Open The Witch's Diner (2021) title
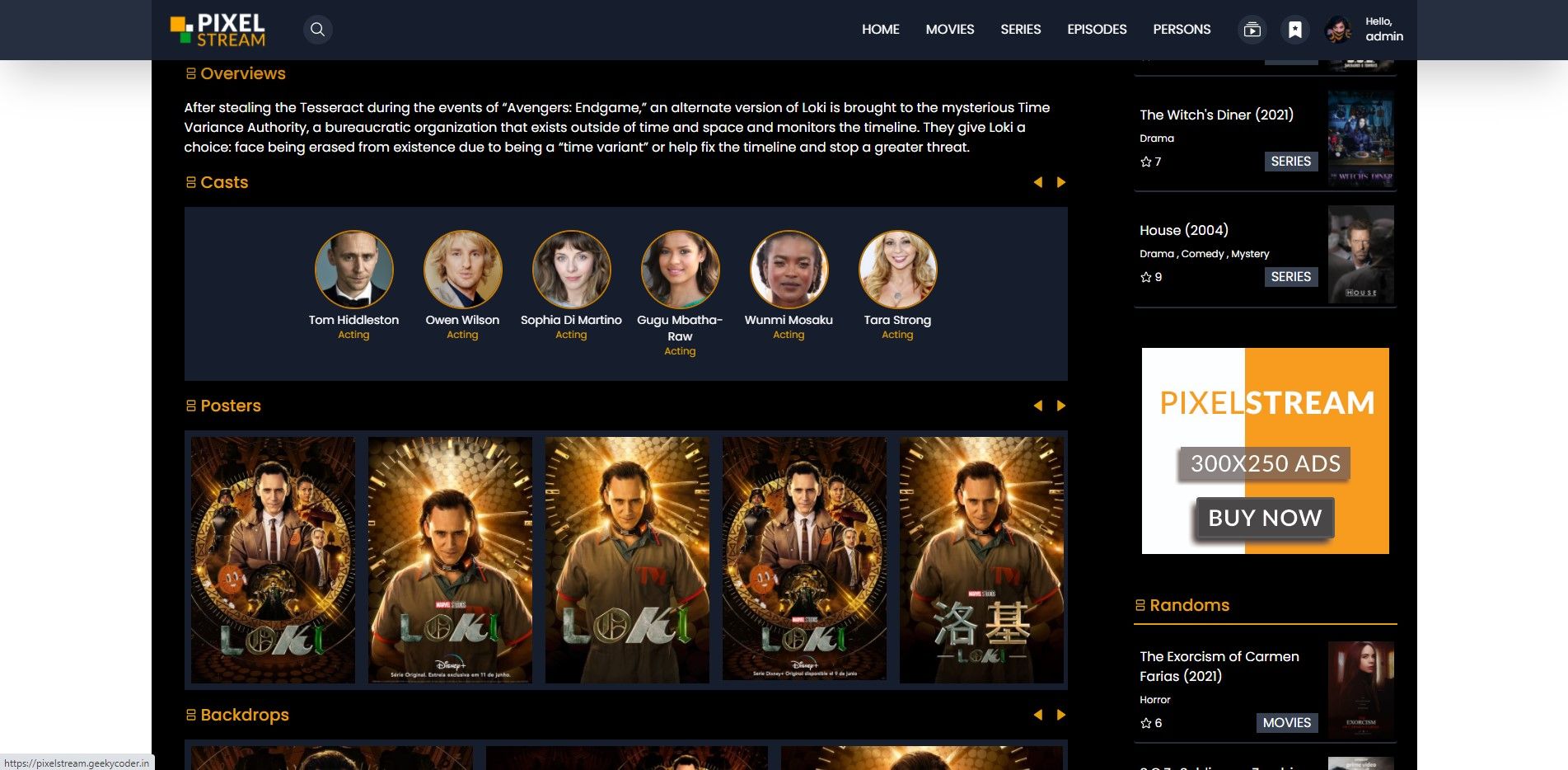1568x770 pixels. (1216, 115)
